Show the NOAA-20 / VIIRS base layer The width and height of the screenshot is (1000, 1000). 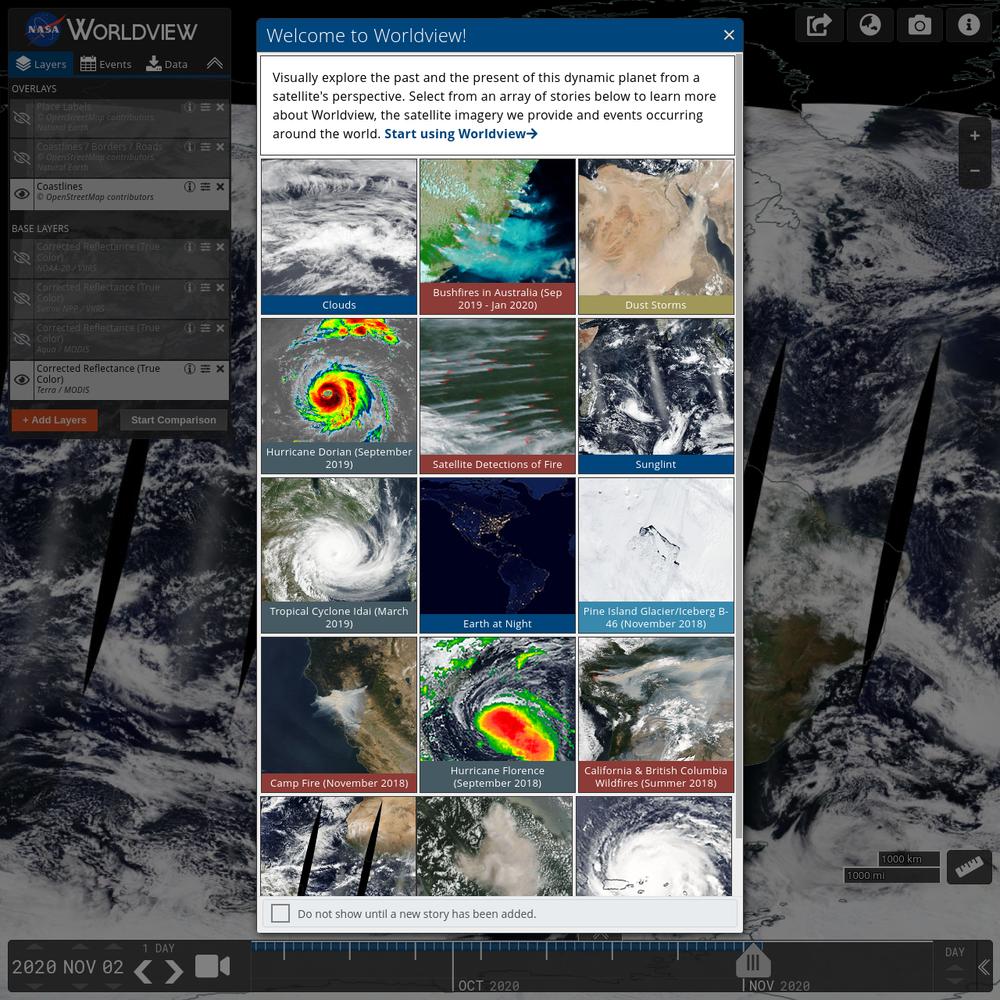22,258
